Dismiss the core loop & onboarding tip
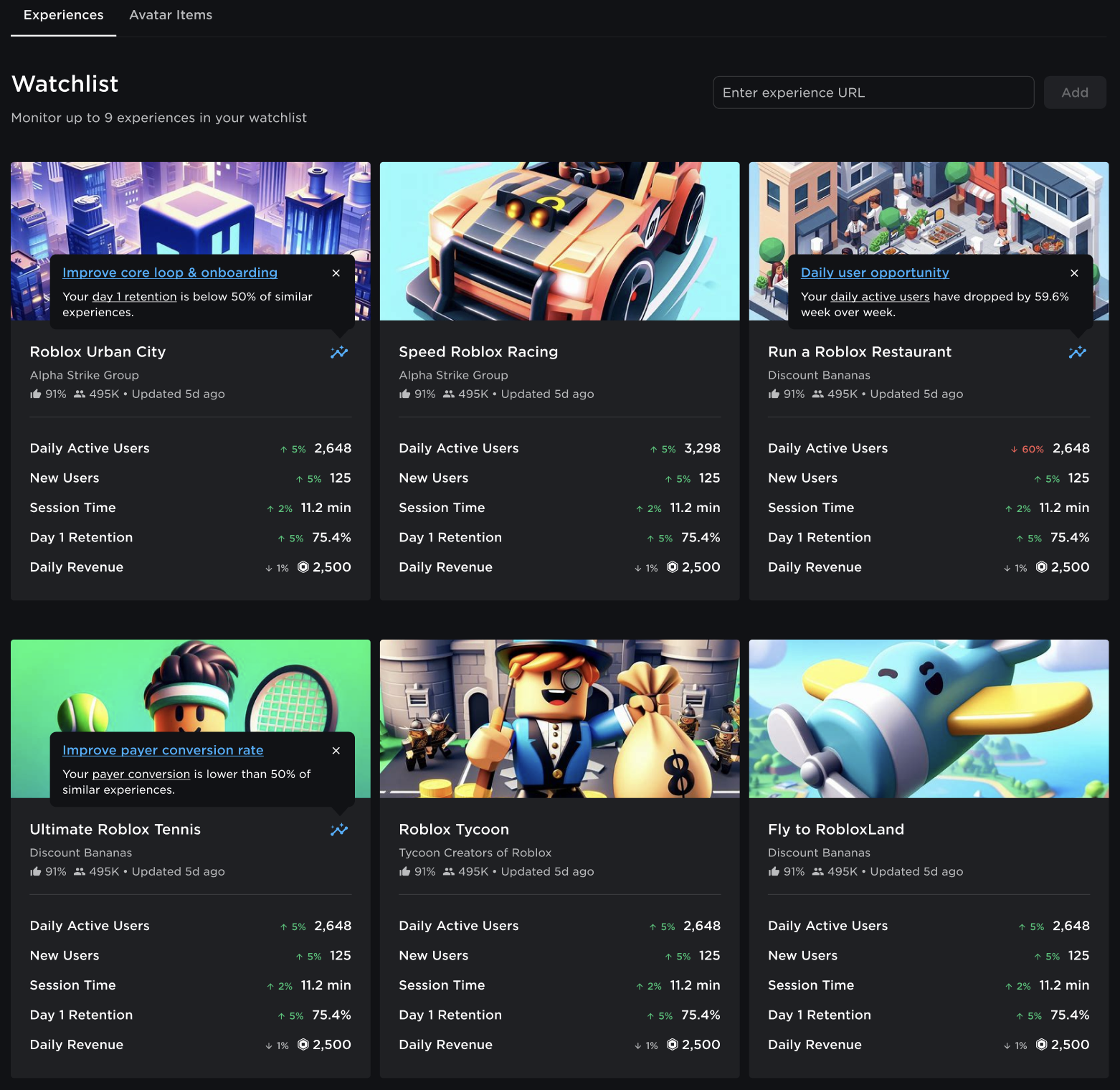The height and width of the screenshot is (1090, 1120). pos(336,273)
